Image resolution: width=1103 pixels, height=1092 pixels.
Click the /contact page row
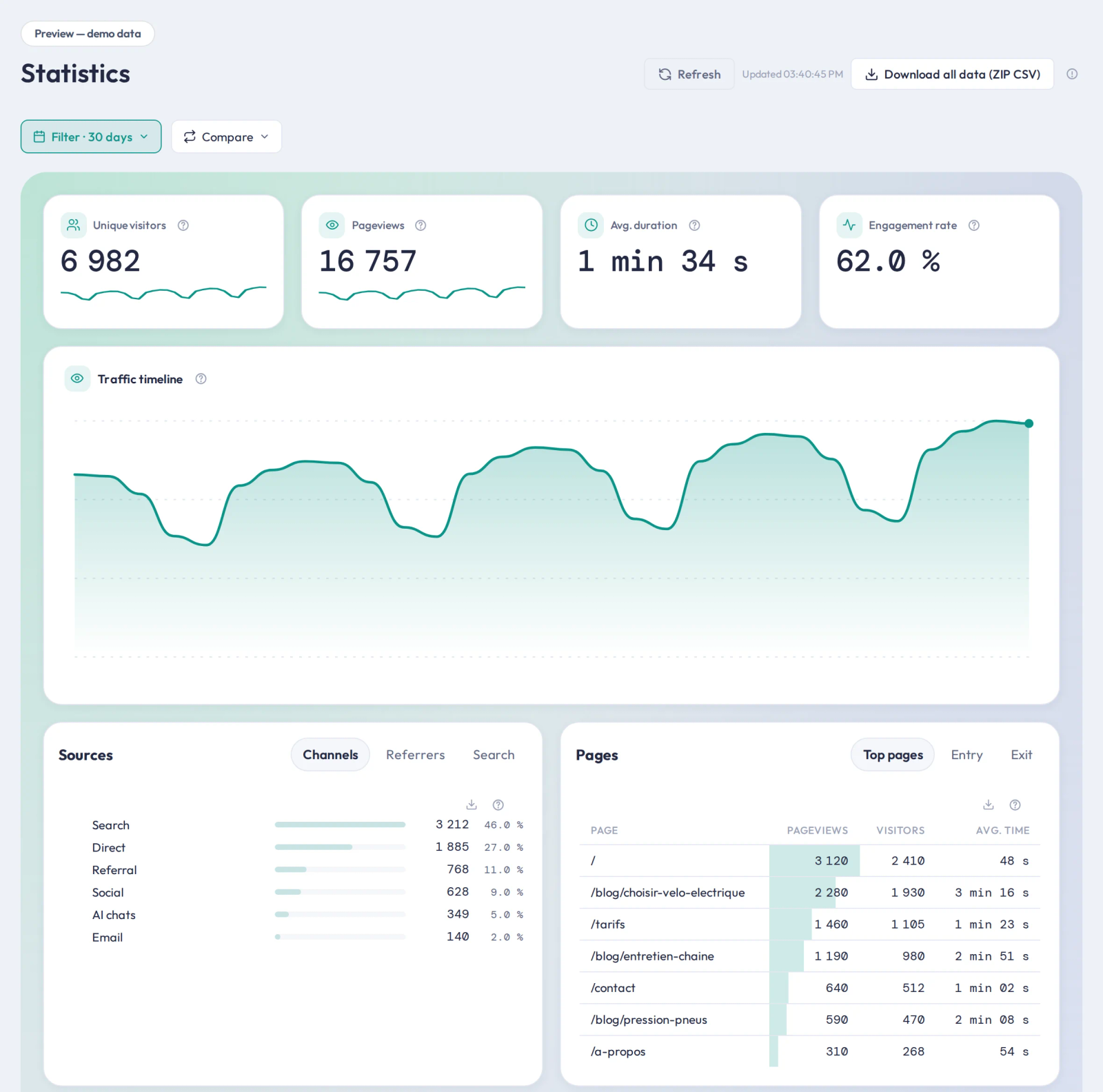809,988
